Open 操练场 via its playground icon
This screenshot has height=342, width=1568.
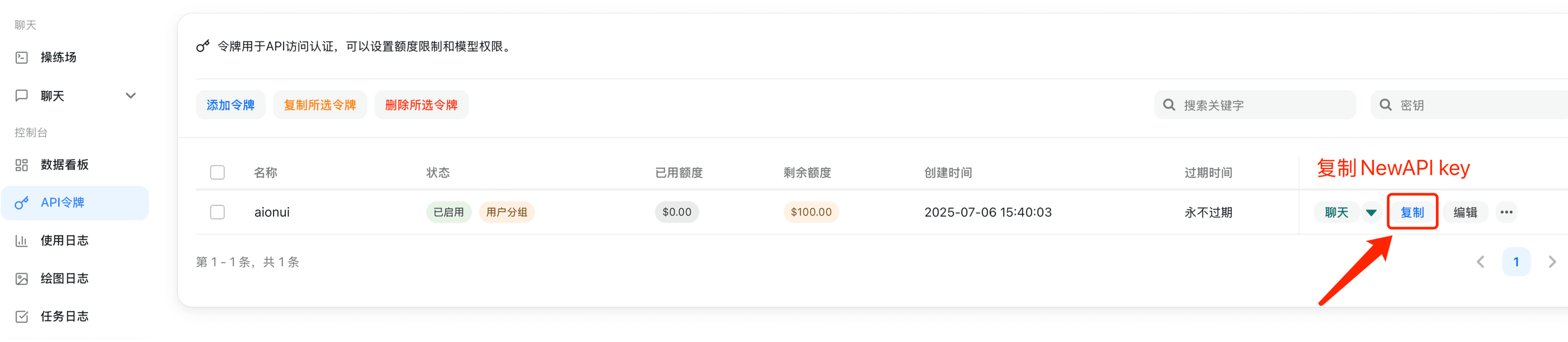(22, 57)
